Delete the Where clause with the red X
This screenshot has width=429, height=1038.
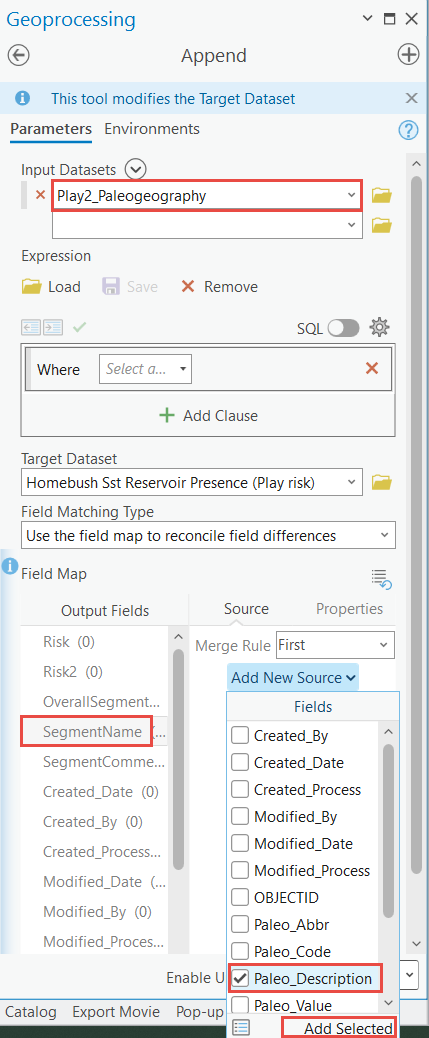point(372,368)
